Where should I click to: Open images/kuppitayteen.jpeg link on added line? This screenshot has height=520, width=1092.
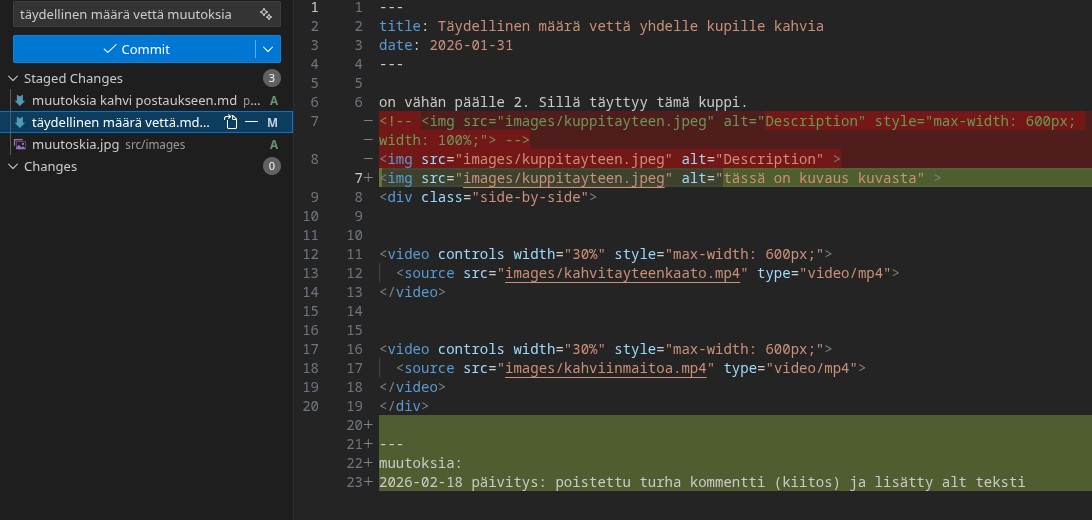[563, 178]
